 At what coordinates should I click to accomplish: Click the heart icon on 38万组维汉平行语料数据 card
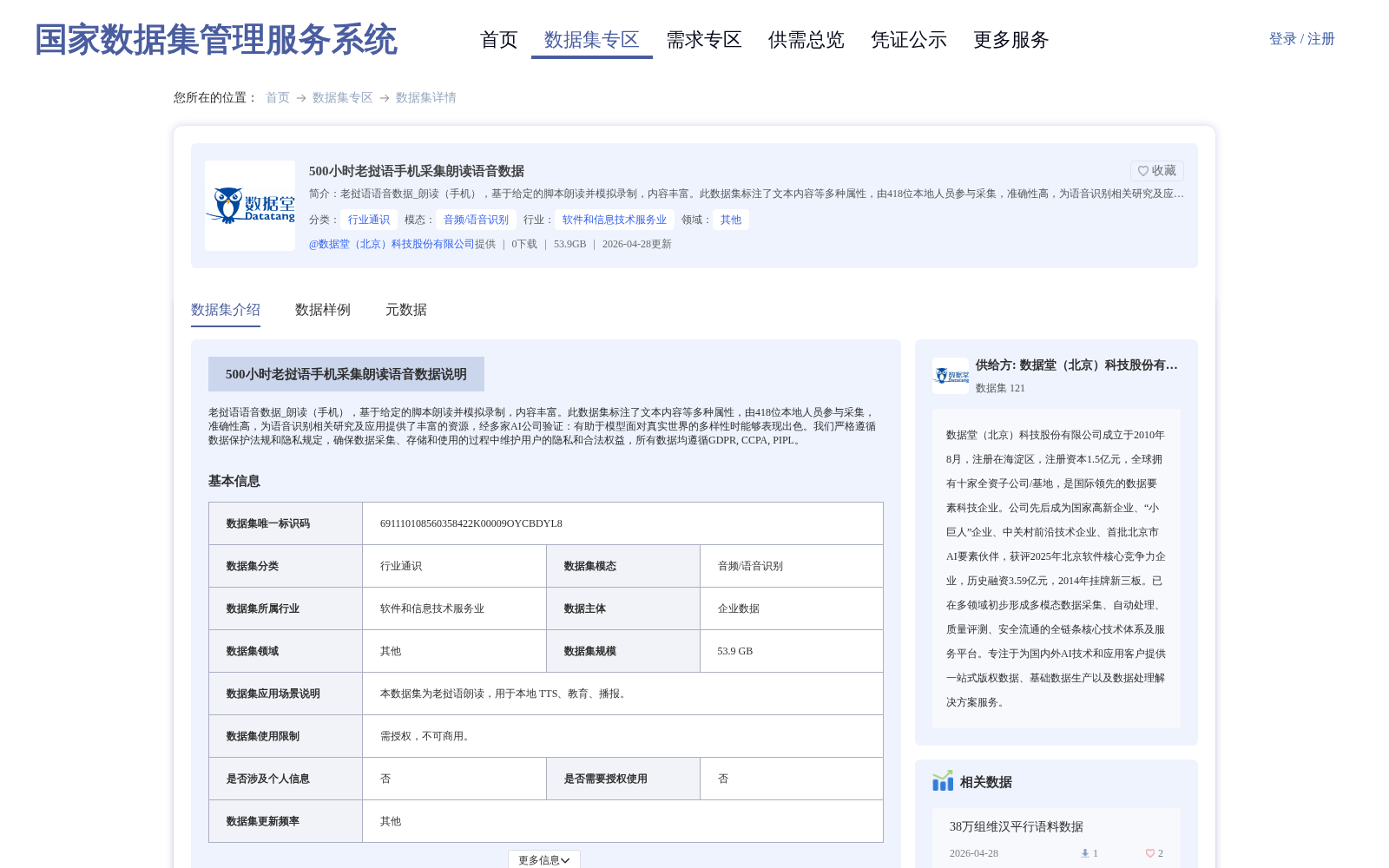pos(1150,853)
